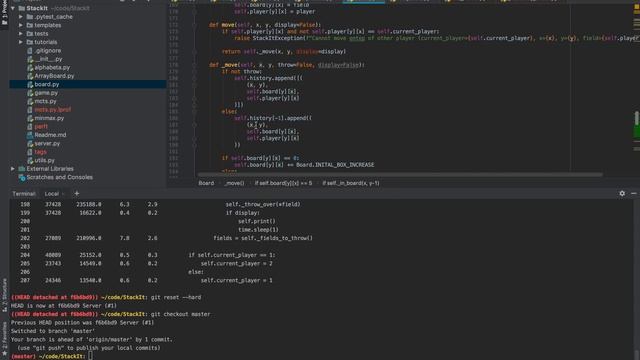Click the fold marker beside 'def move'
Screen dimensions: 640x360
point(194,25)
